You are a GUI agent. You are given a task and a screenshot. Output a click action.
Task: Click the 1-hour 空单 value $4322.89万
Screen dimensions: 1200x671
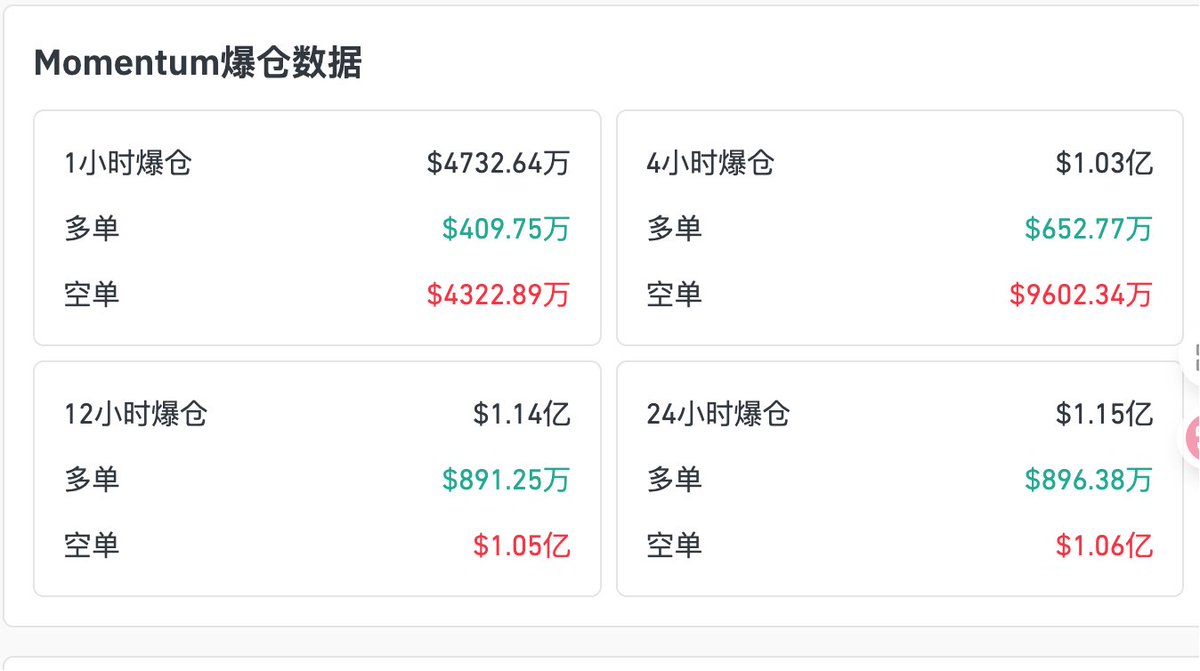point(498,295)
